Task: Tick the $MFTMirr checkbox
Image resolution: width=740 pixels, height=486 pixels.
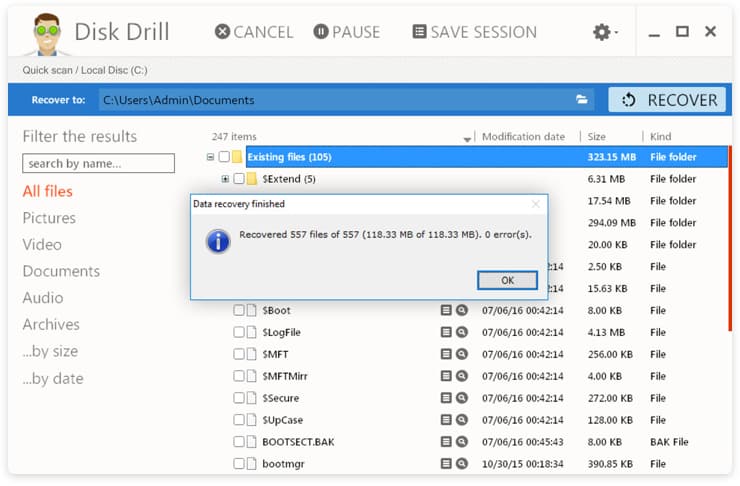Action: point(239,376)
